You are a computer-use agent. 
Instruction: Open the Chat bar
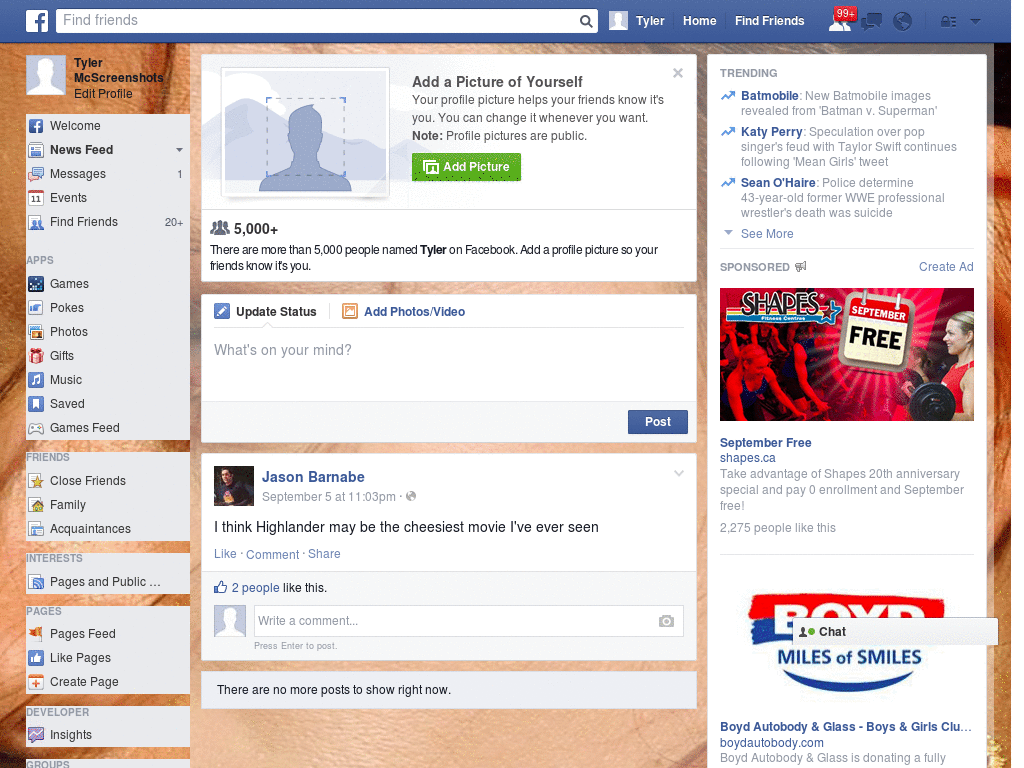pos(895,632)
